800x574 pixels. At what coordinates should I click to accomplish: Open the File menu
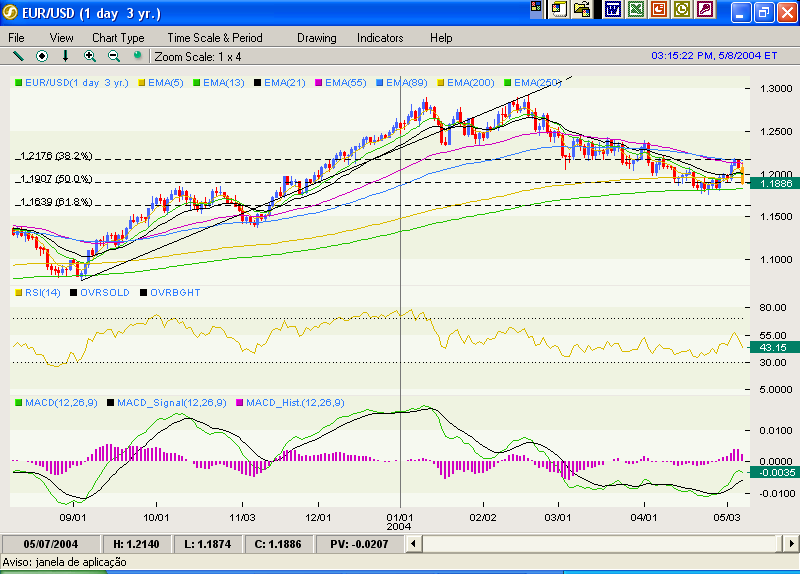(17, 38)
